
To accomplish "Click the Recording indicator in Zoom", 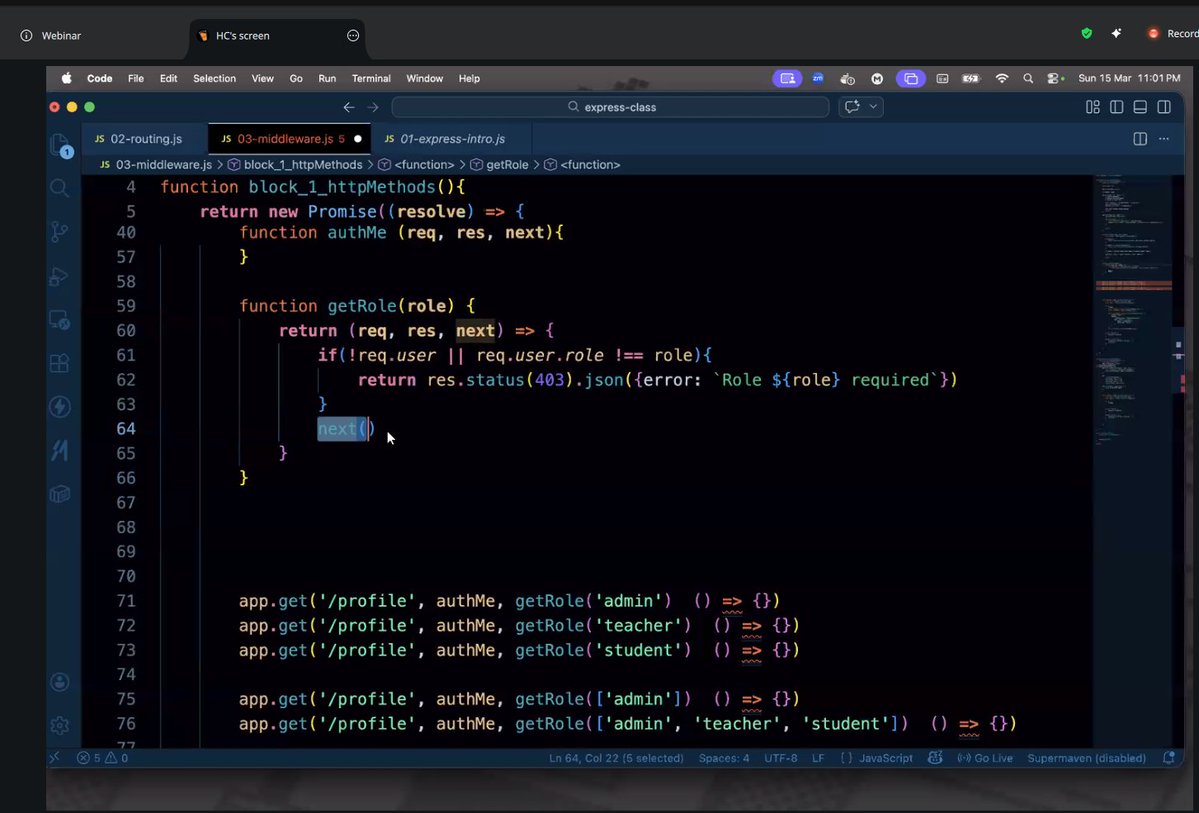I will (1172, 34).
